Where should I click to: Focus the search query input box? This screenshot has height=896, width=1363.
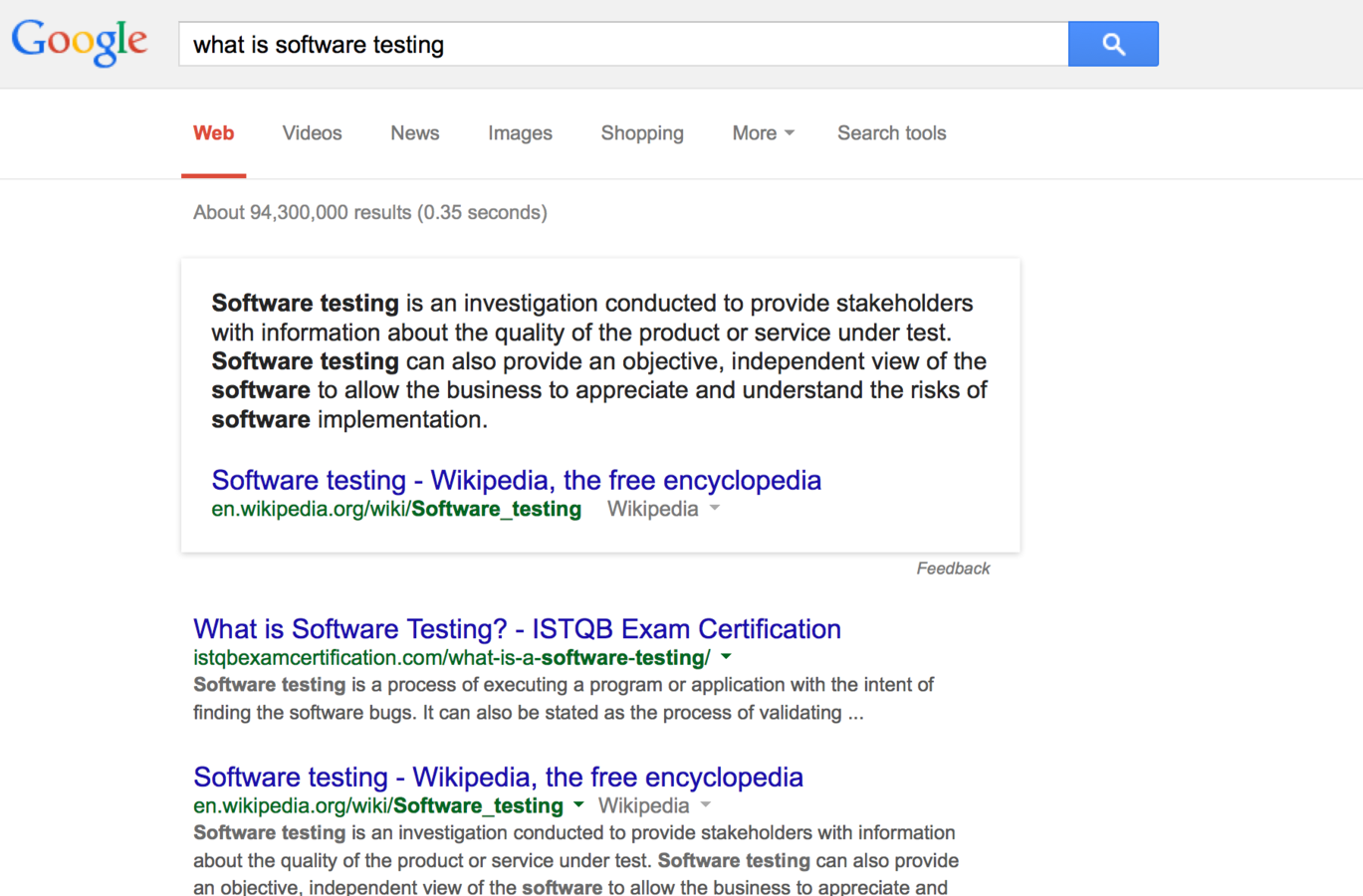(623, 44)
